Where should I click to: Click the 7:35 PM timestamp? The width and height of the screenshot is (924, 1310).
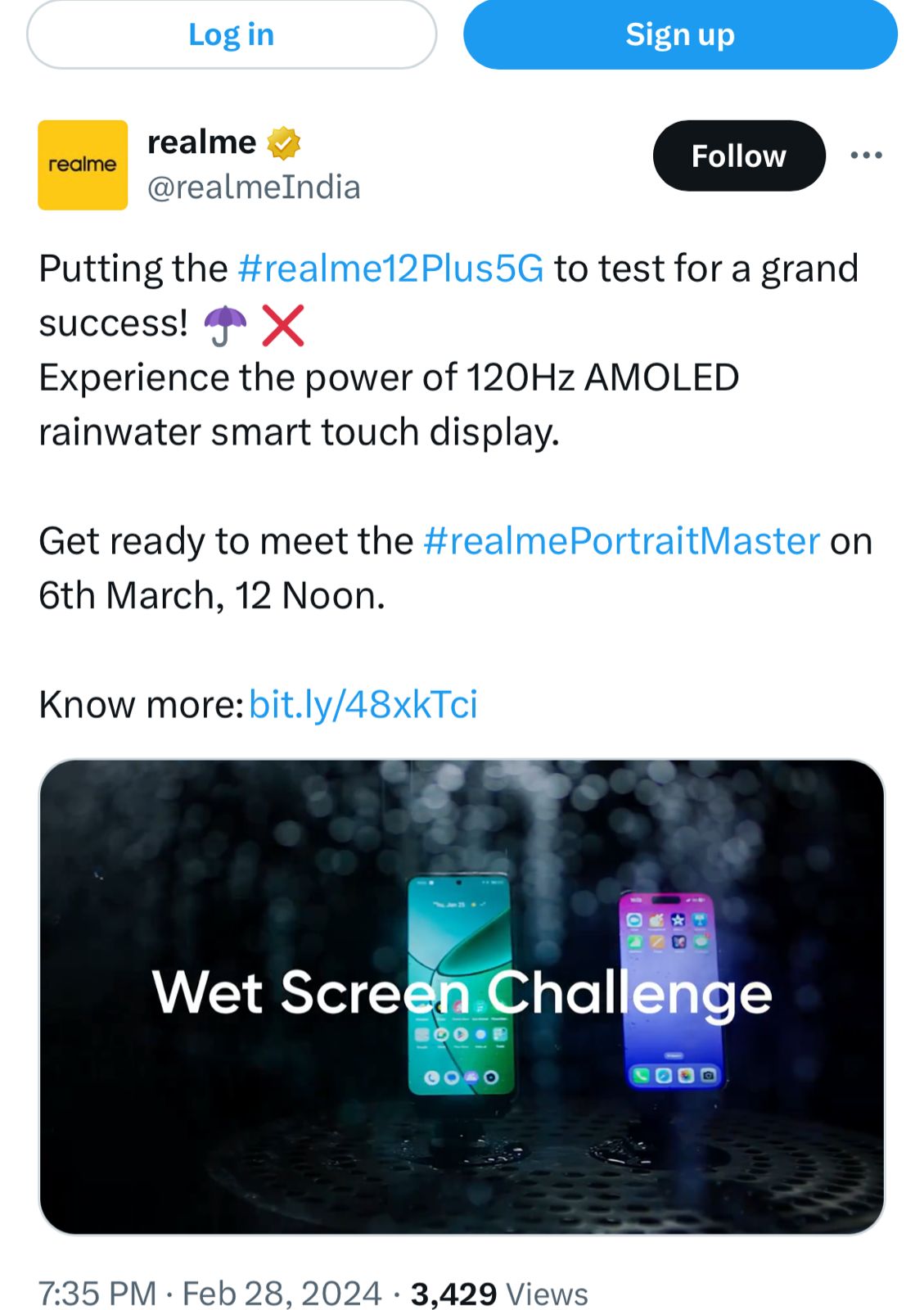pos(97,1294)
